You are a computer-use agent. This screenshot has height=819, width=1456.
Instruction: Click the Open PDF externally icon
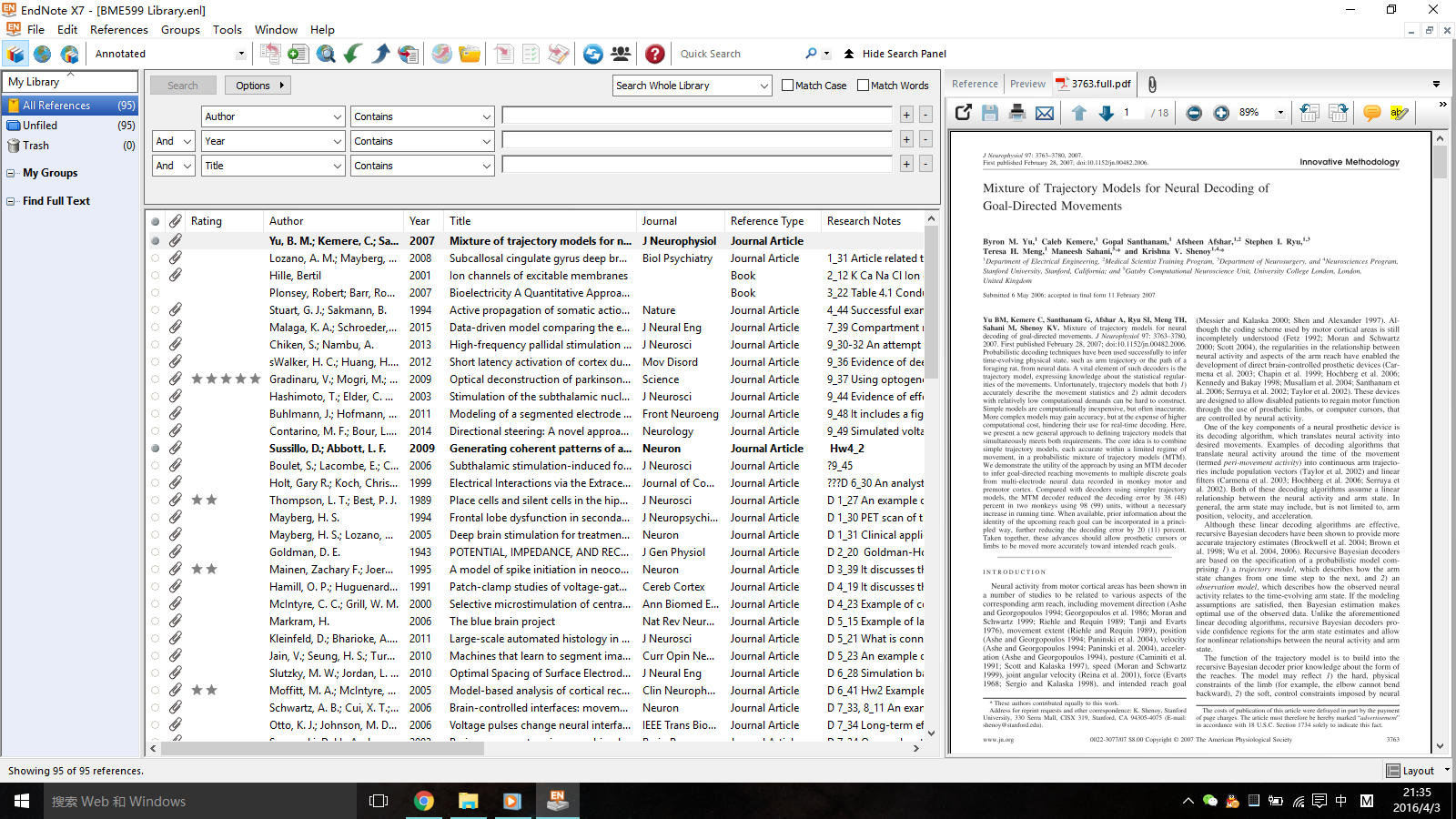[x=964, y=113]
